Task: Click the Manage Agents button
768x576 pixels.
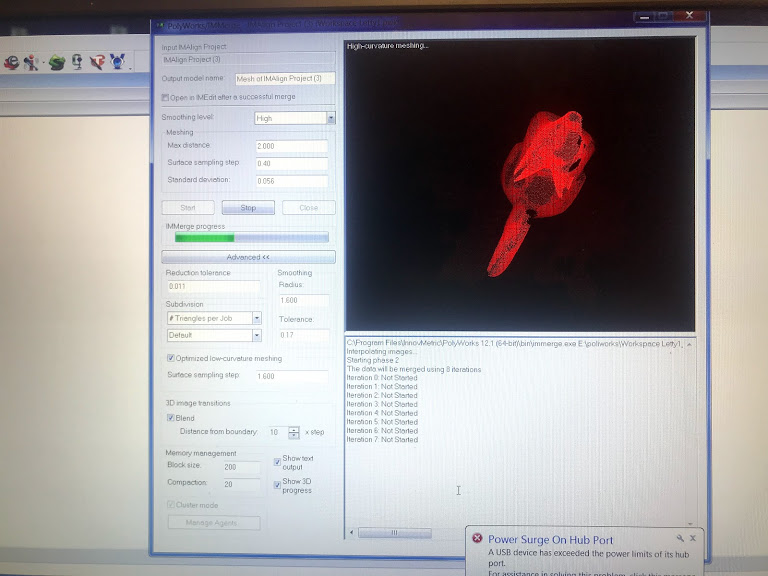Action: (x=214, y=523)
